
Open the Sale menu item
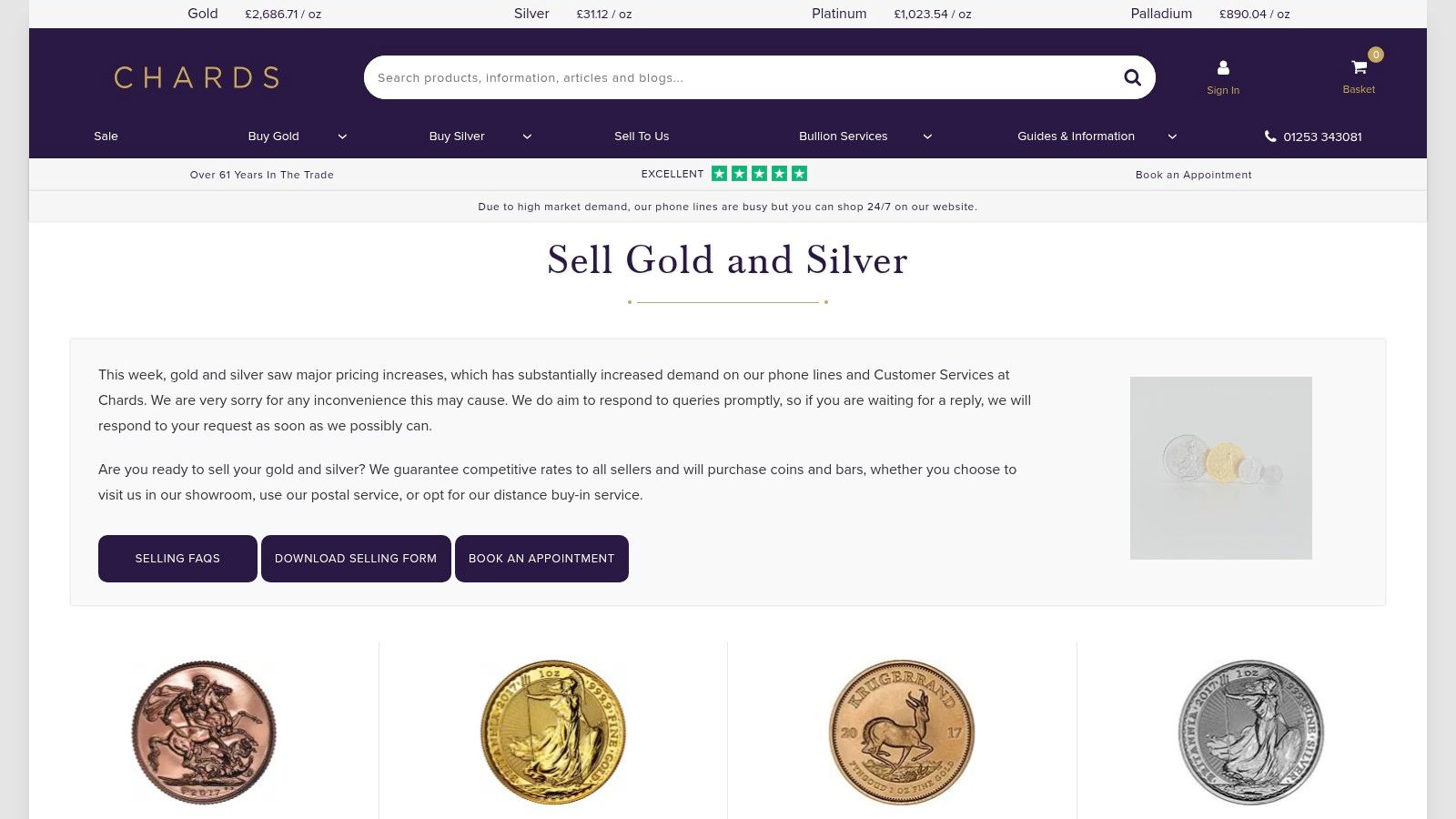106,136
